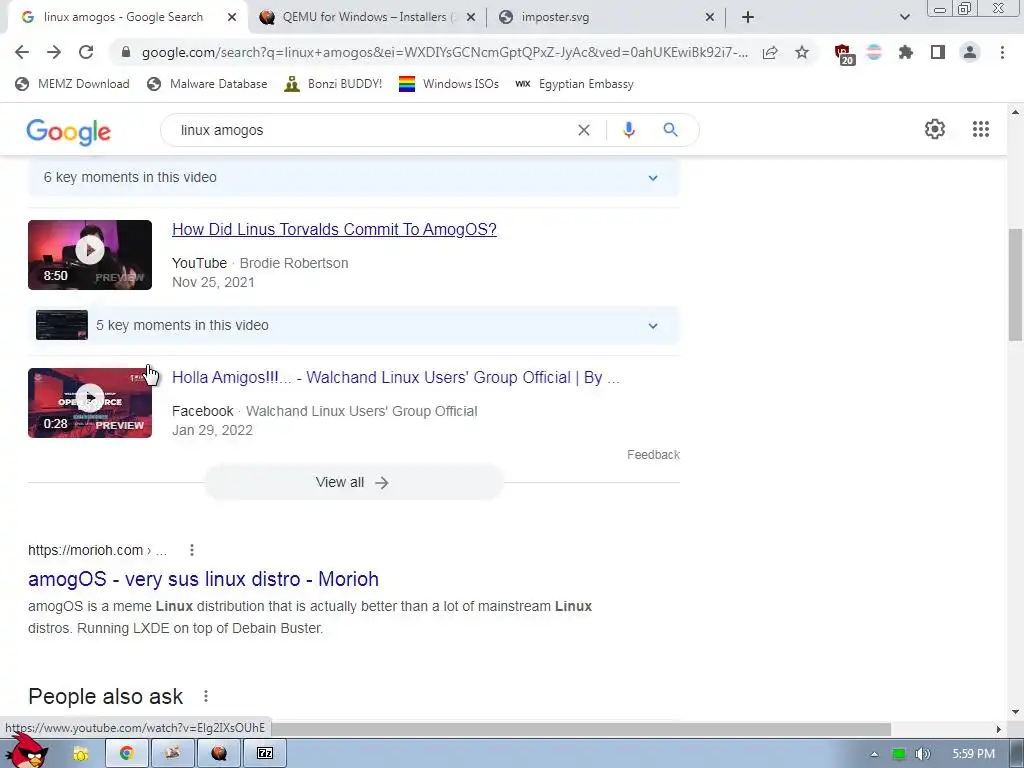Viewport: 1024px width, 768px height.
Task: Open Windows ISOs bookmark
Action: (449, 84)
